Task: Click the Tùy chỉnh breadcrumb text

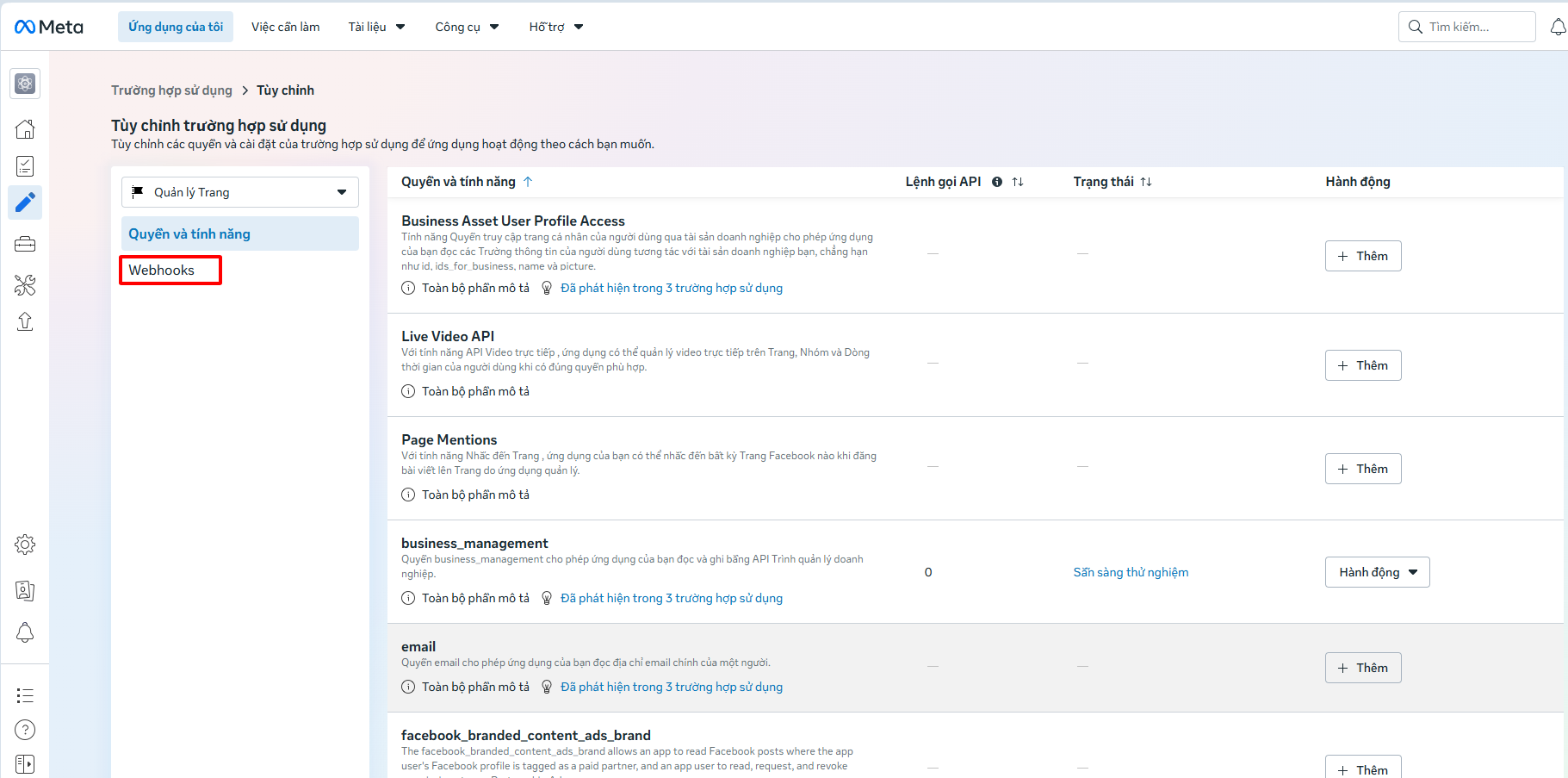Action: [285, 90]
